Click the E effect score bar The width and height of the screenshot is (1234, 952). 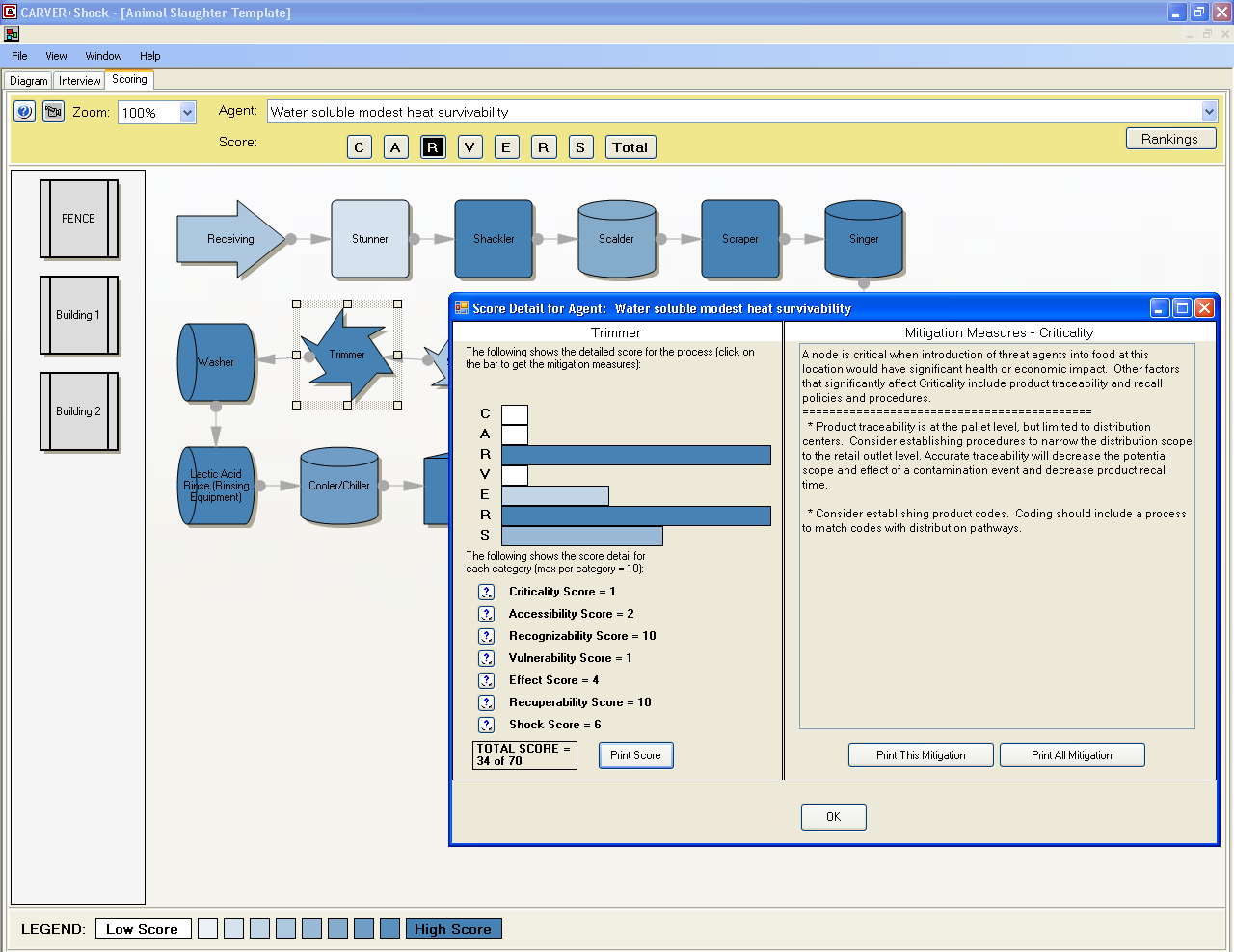click(555, 495)
